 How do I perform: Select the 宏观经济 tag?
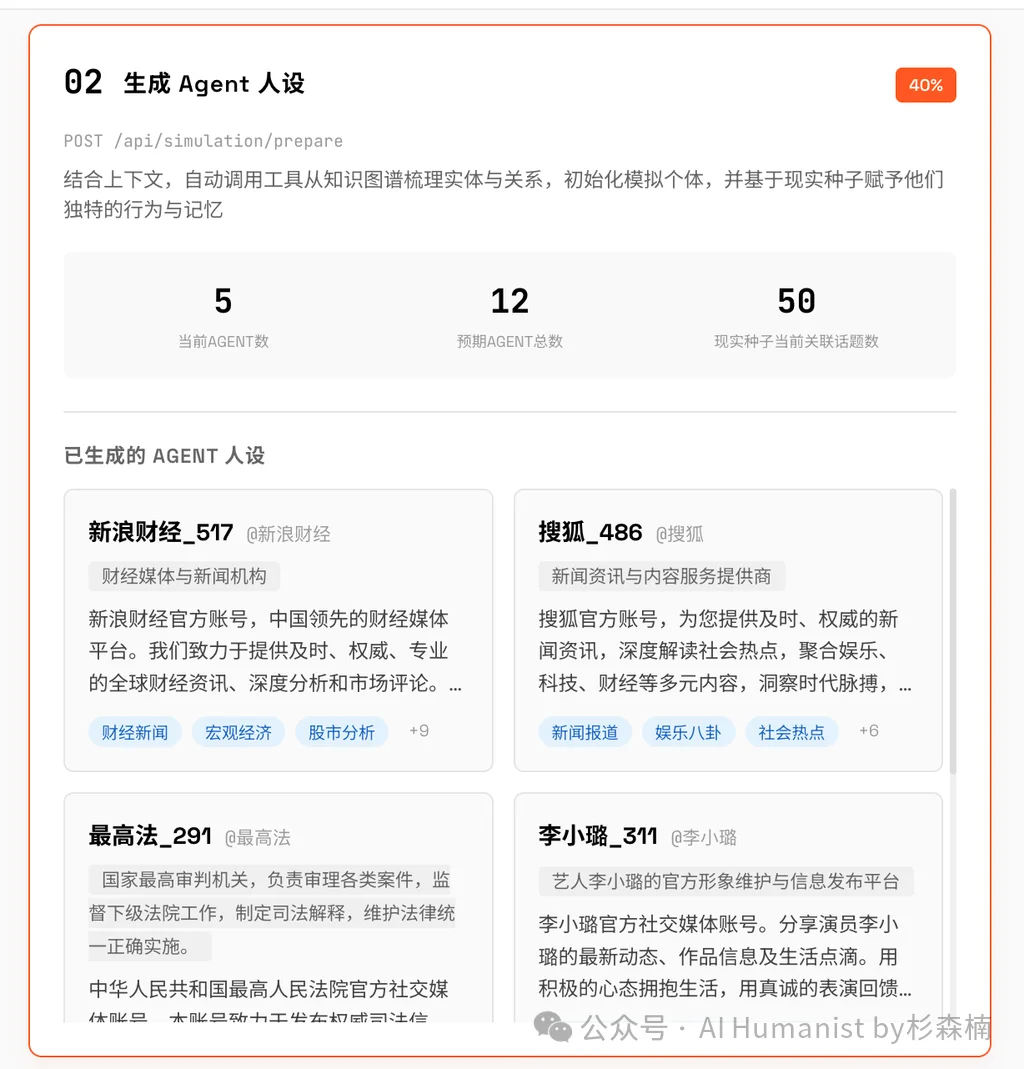238,732
